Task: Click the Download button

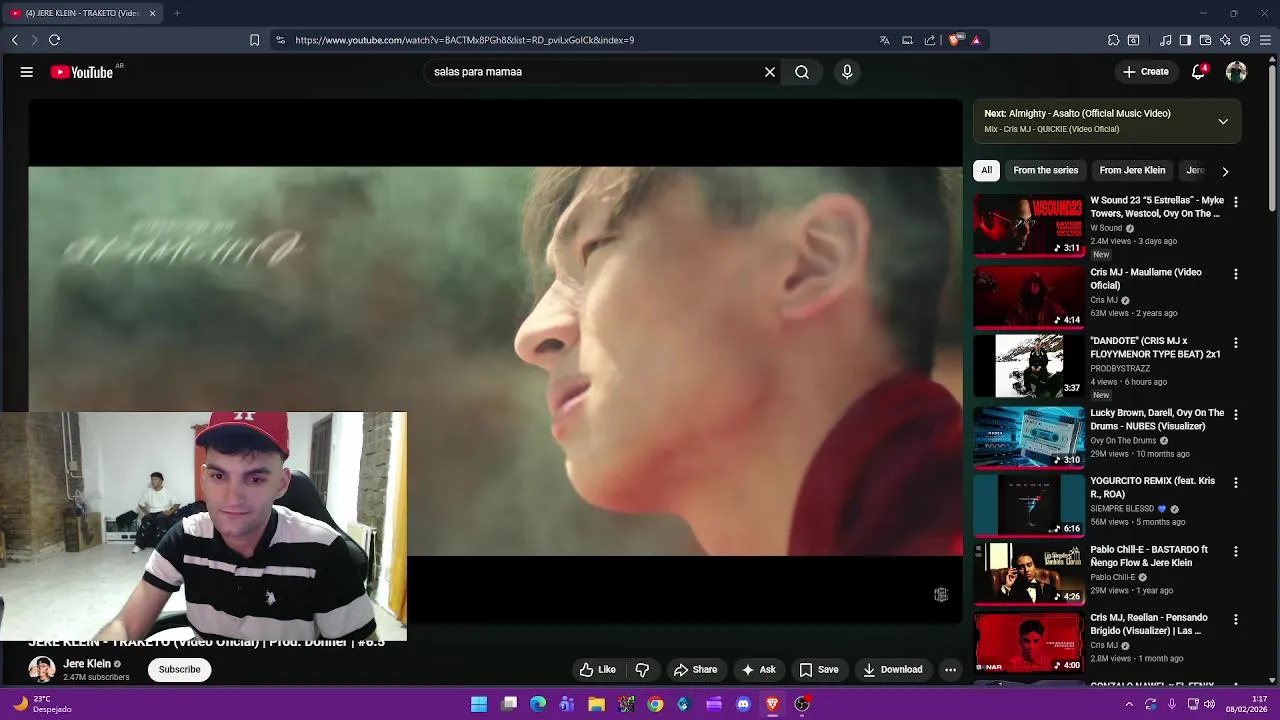Action: pyautogui.click(x=893, y=670)
